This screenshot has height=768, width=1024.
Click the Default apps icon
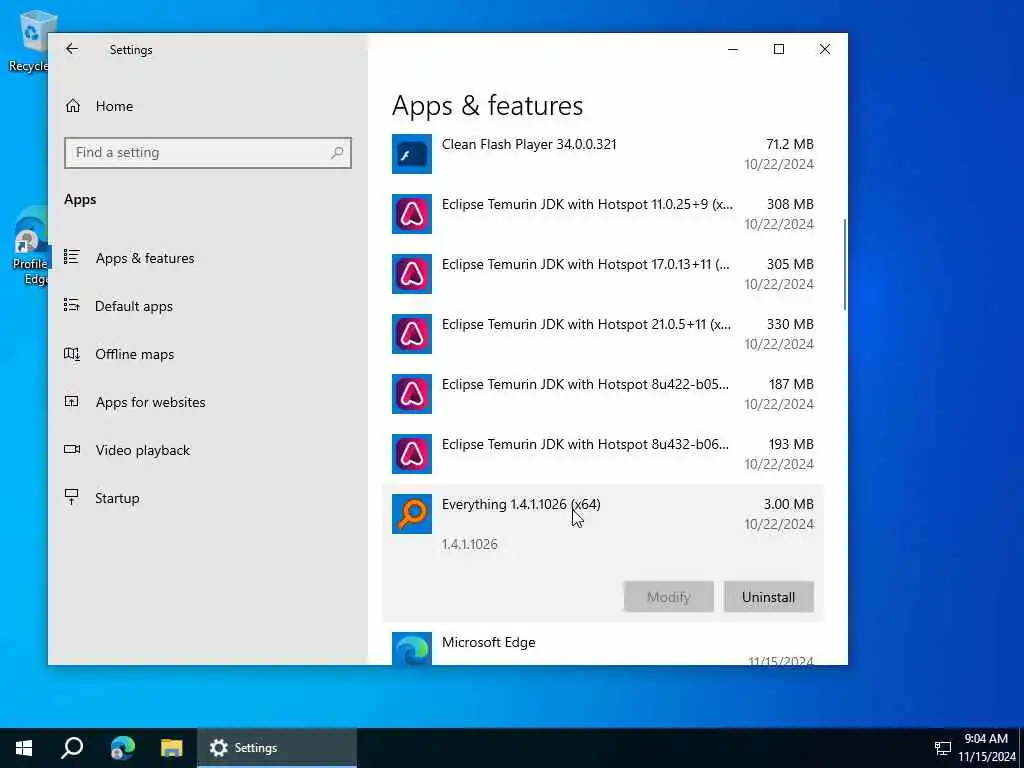pyautogui.click(x=72, y=305)
